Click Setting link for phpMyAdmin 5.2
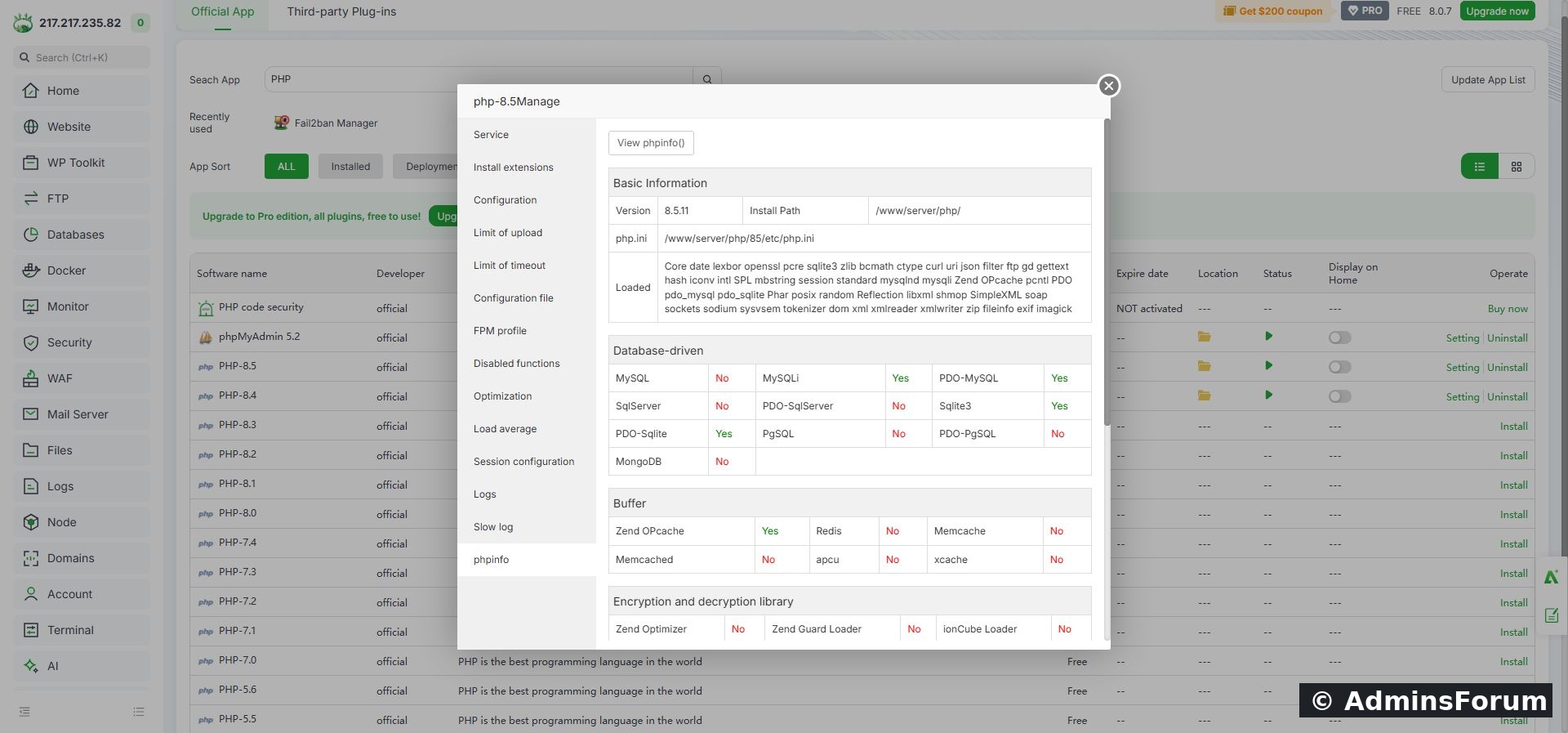 tap(1462, 338)
